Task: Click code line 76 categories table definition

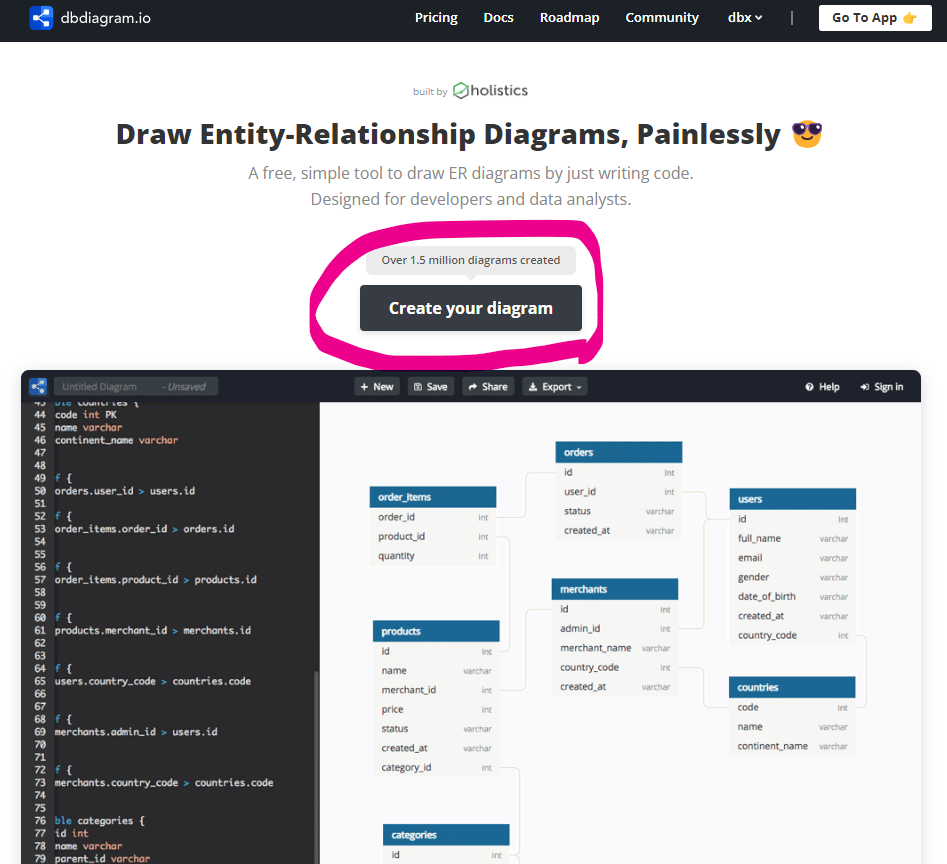Action: click(100, 821)
